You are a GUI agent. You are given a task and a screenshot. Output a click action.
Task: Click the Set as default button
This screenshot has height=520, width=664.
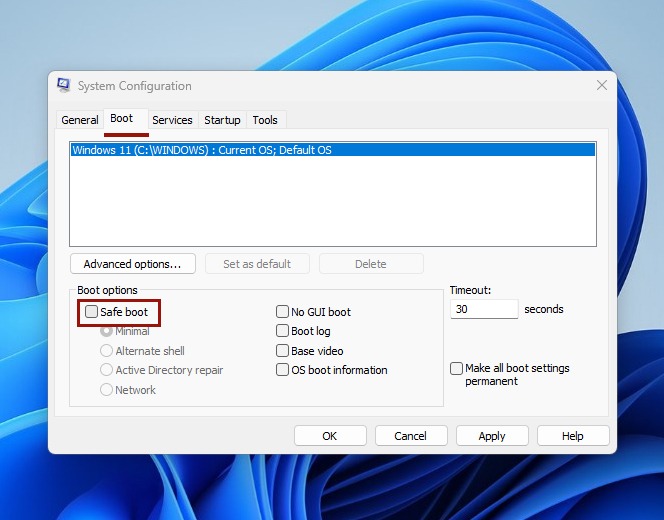(257, 264)
